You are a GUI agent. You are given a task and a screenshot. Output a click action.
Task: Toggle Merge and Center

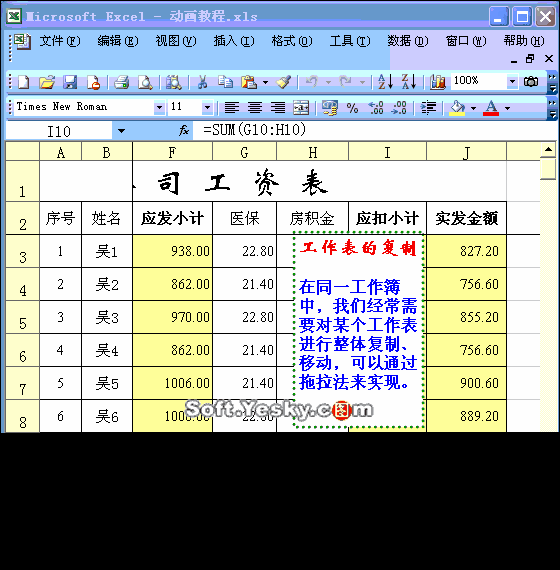coord(301,108)
